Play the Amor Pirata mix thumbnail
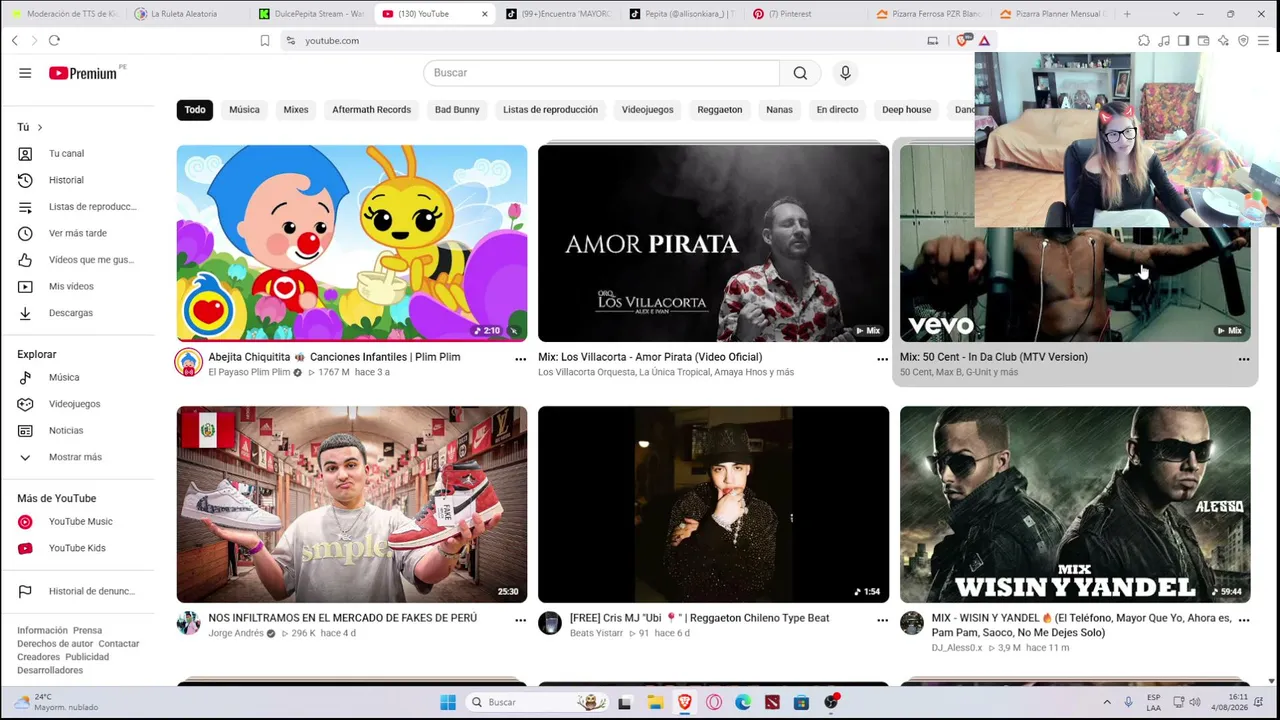 pos(713,244)
